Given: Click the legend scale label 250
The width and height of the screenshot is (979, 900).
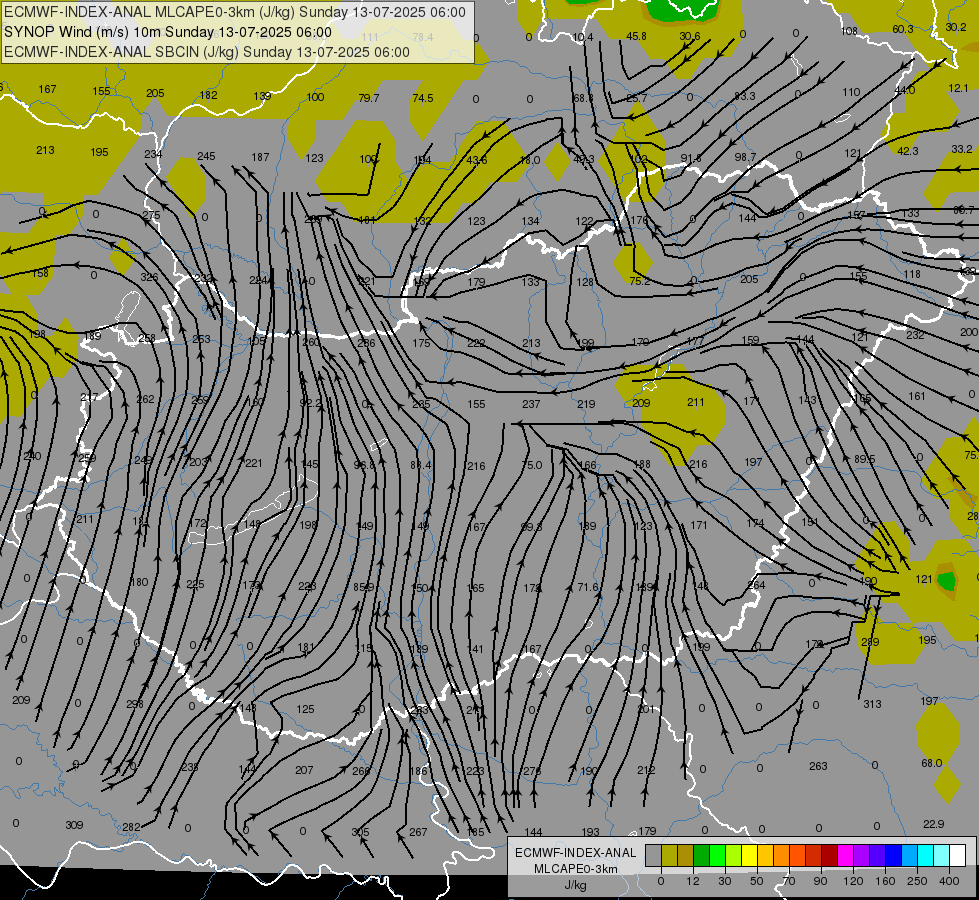Looking at the screenshot, I should [x=917, y=881].
